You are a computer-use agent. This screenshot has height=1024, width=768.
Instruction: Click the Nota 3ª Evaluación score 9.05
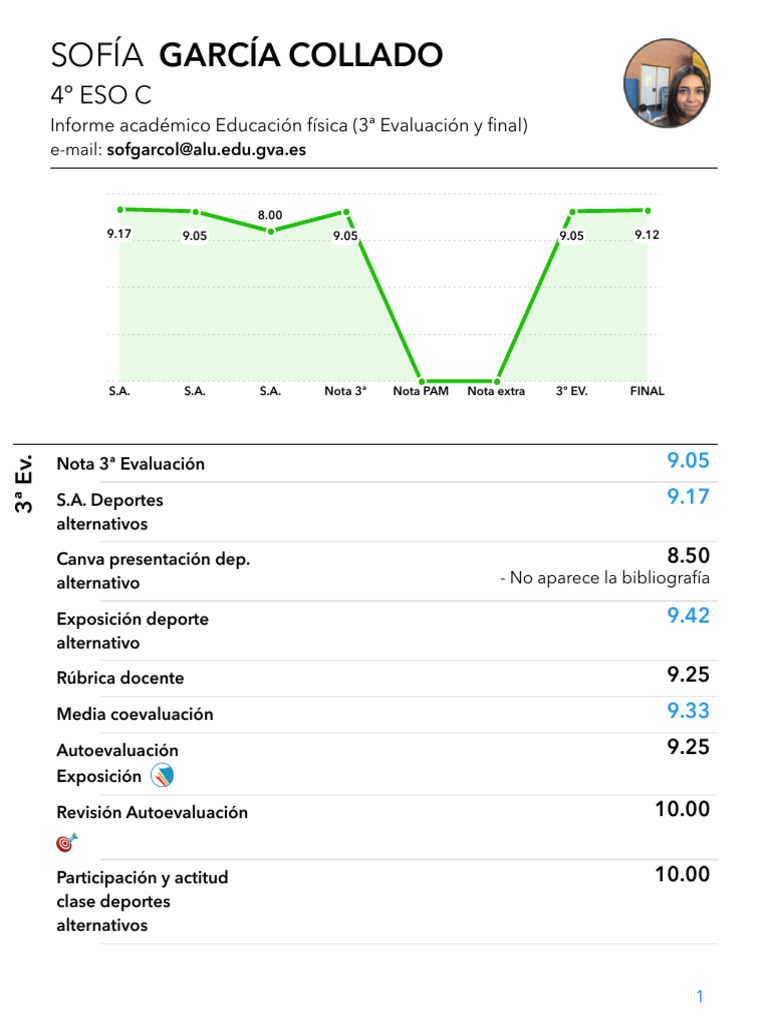click(688, 461)
